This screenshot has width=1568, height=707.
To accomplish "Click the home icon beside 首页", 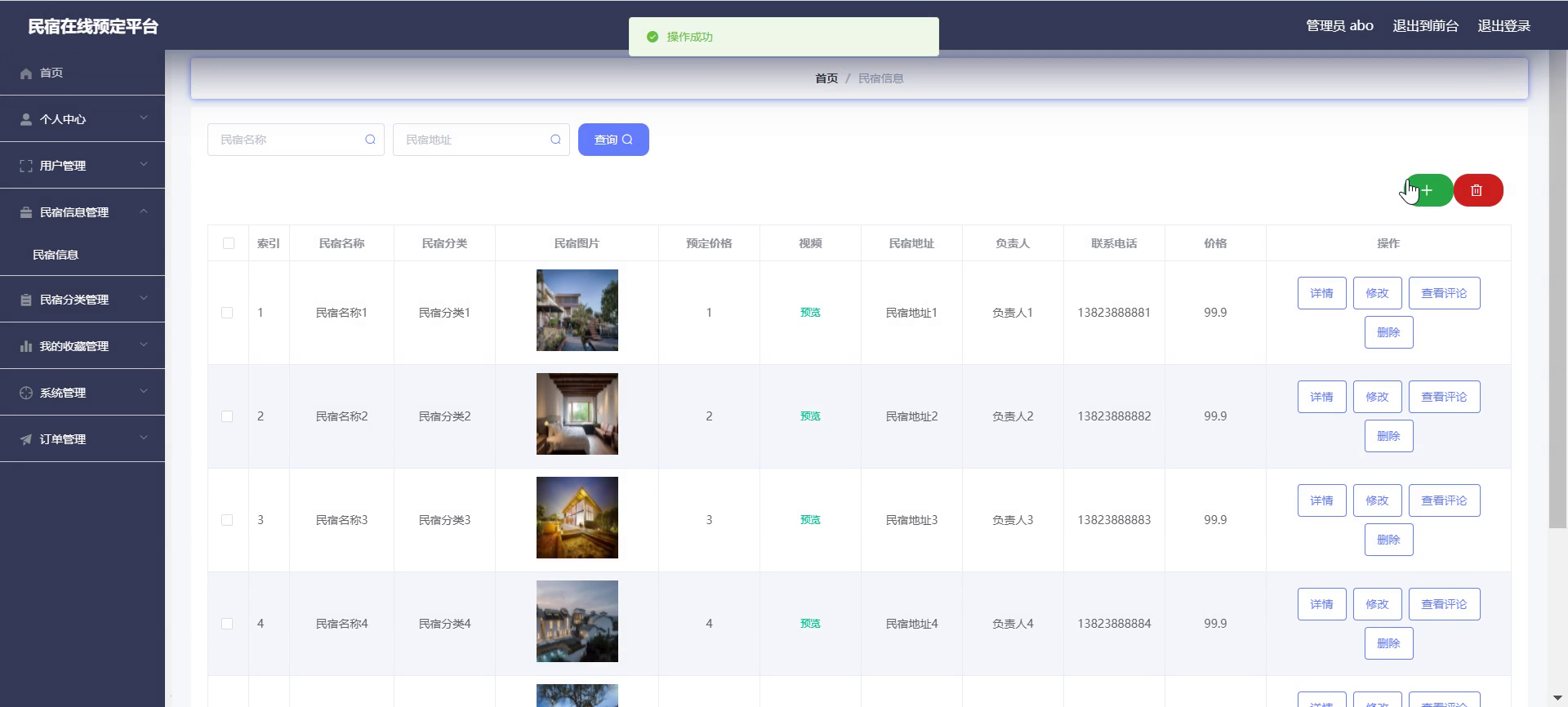I will click(x=26, y=73).
